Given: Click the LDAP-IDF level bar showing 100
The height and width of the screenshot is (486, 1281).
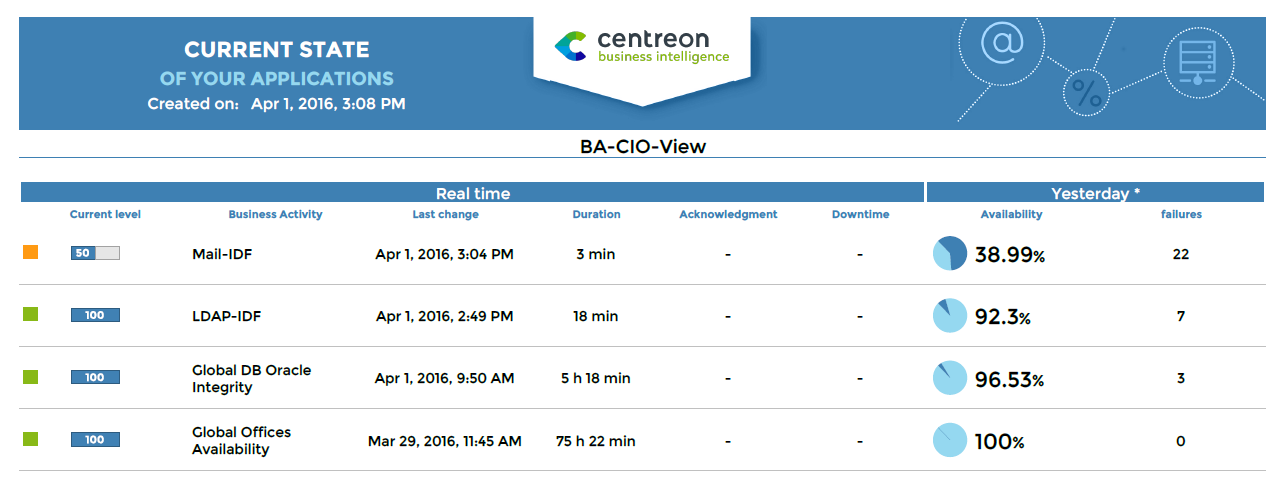Looking at the screenshot, I should tap(95, 315).
